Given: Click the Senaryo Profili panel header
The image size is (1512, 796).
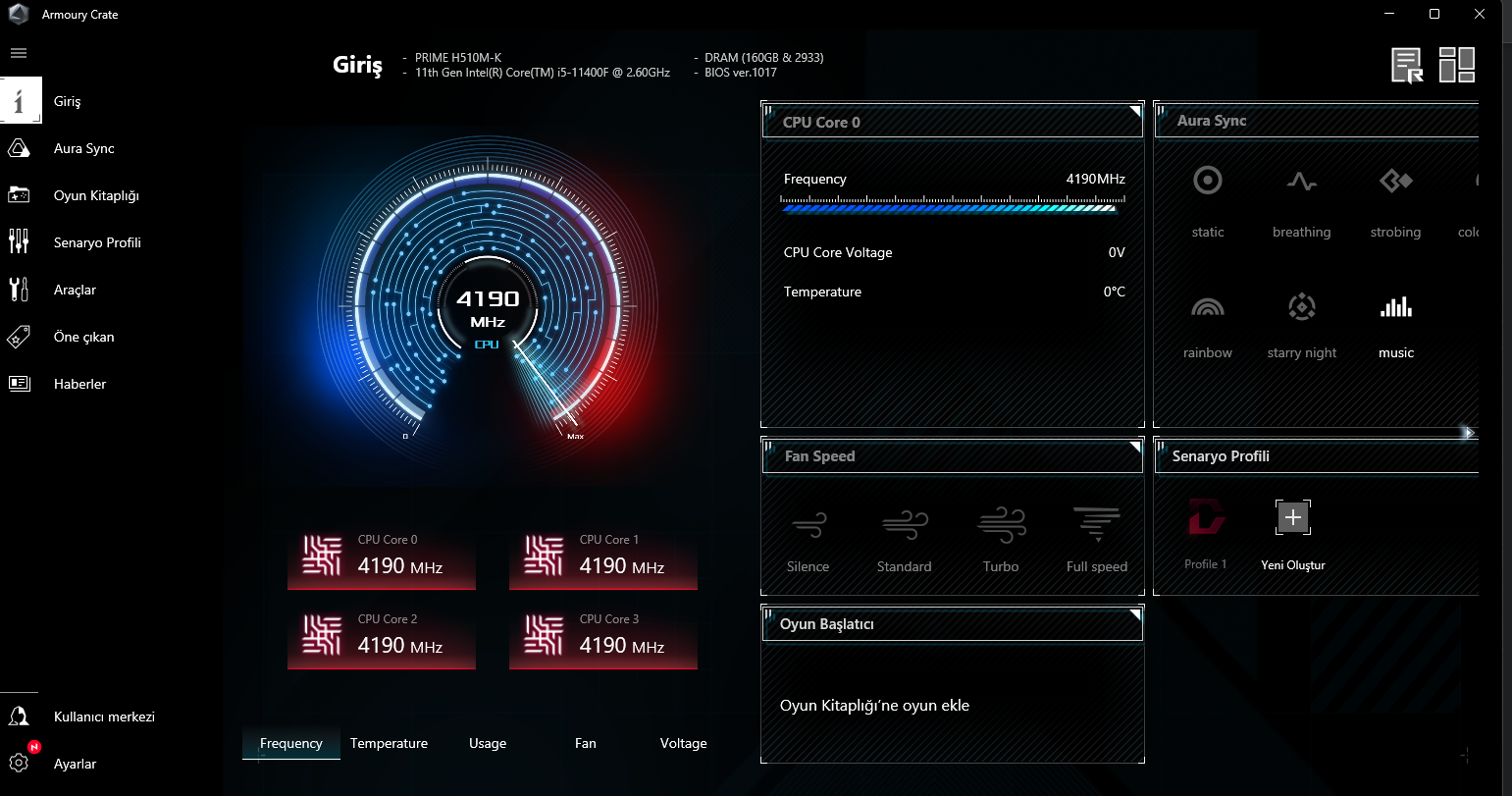Looking at the screenshot, I should (x=1316, y=456).
